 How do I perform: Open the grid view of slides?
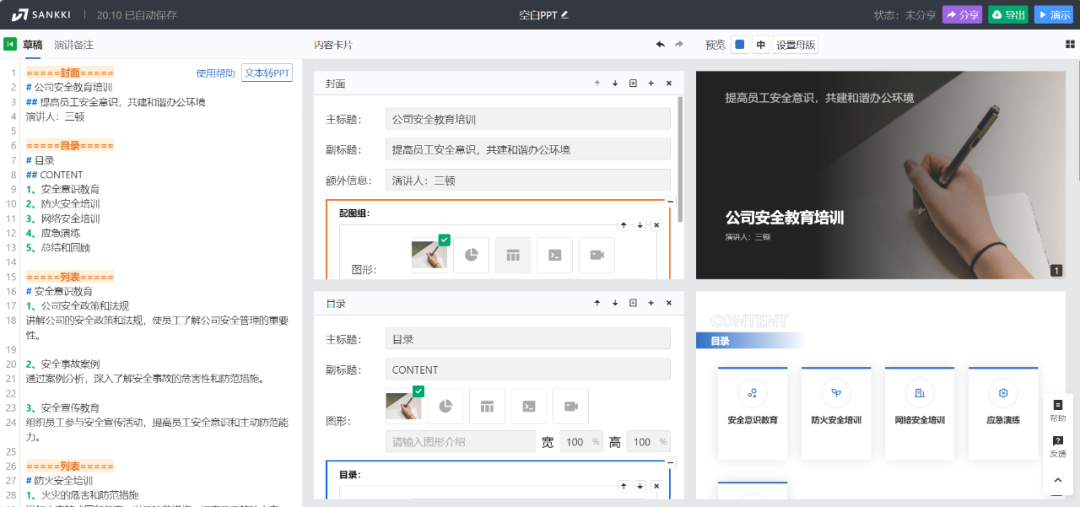point(1070,44)
